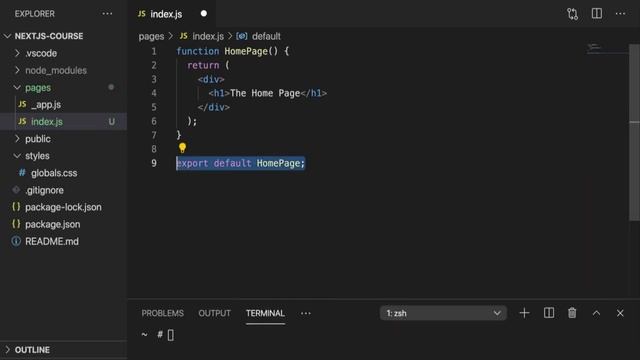Click the braces icon of package-lock.json
Viewport: 640px width, 360px height.
tap(16, 207)
